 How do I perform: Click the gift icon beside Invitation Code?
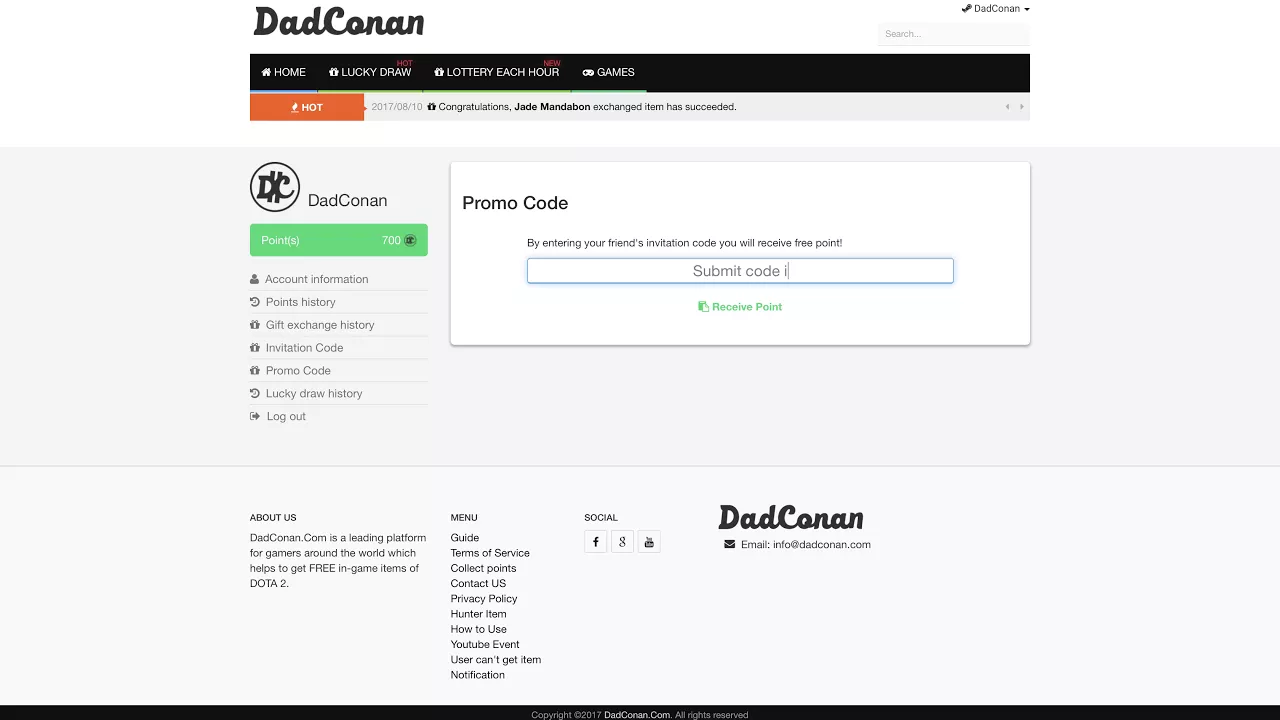click(255, 348)
